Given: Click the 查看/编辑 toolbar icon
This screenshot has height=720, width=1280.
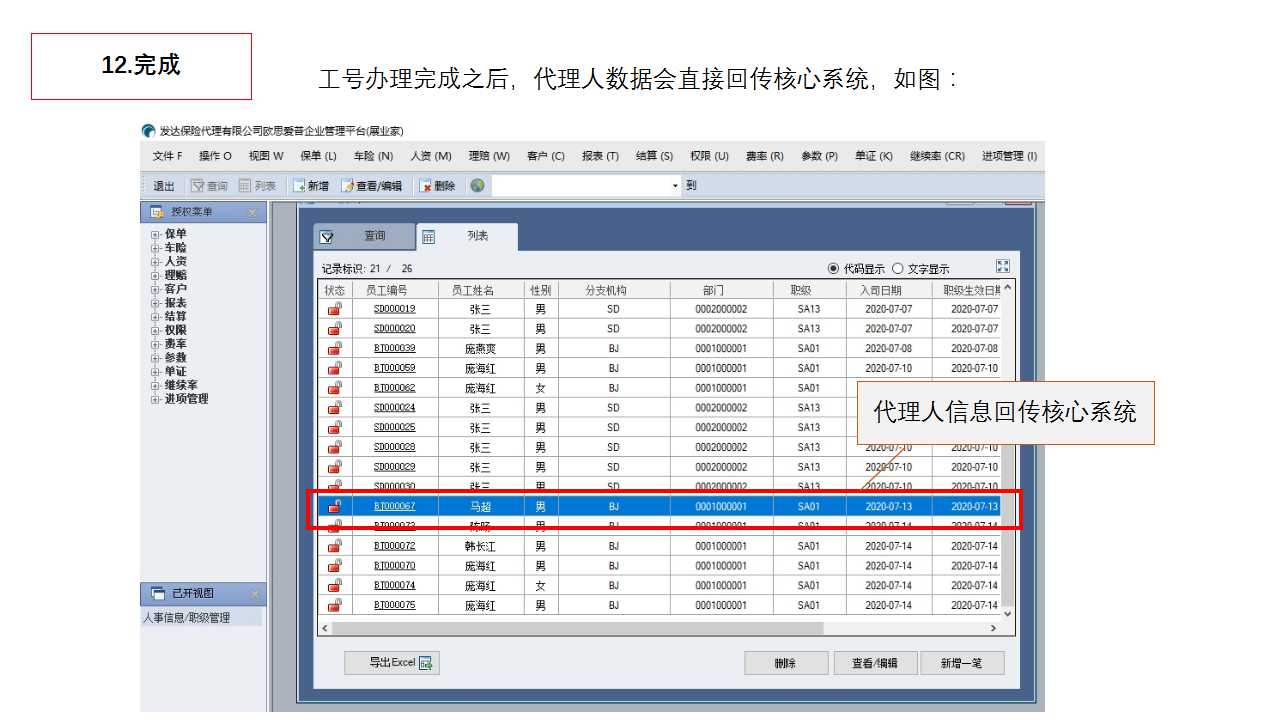Looking at the screenshot, I should [x=348, y=186].
